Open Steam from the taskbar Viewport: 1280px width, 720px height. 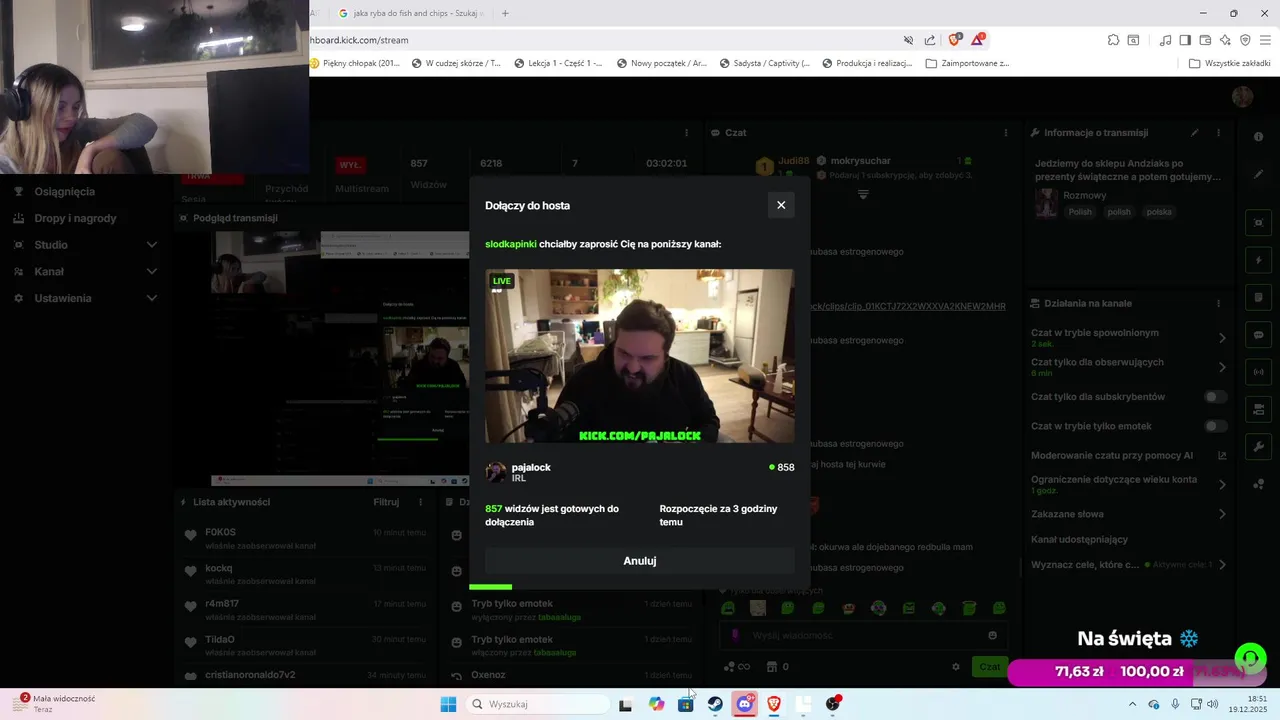point(715,704)
